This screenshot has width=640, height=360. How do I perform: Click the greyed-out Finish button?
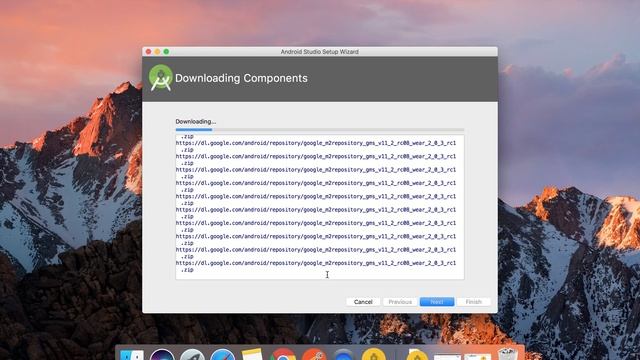473,302
